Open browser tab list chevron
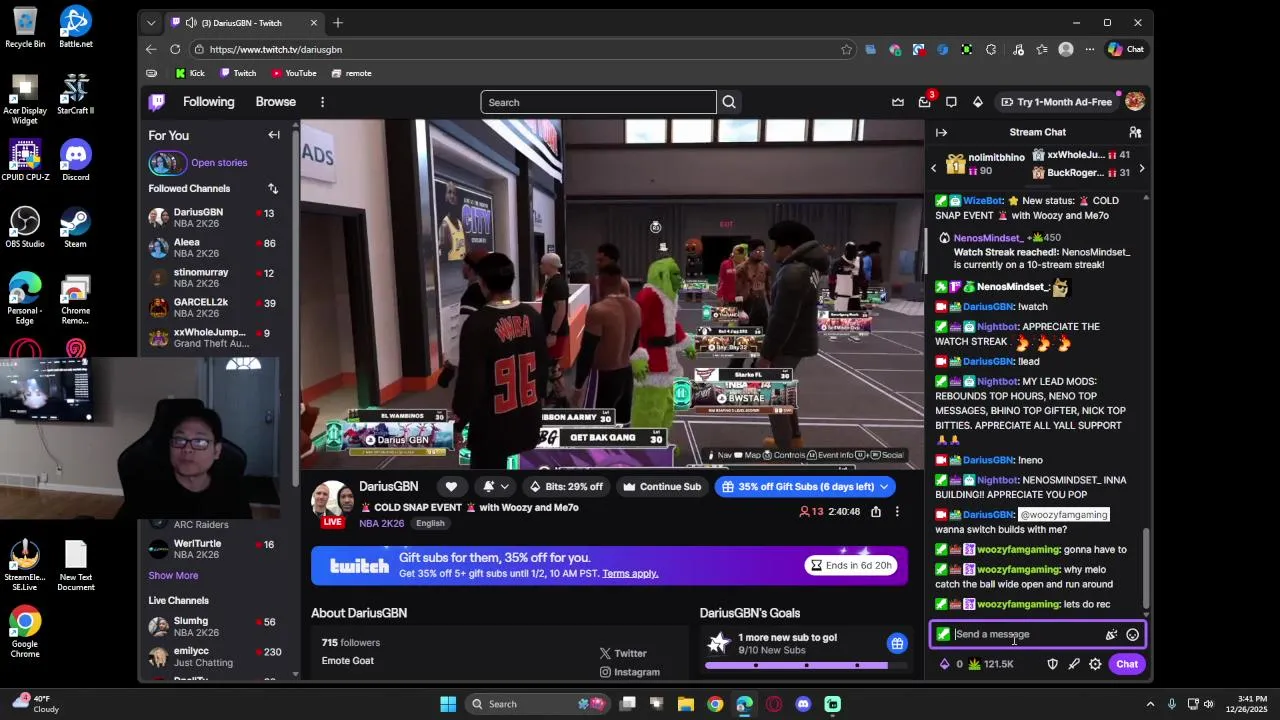1280x720 pixels. point(151,23)
